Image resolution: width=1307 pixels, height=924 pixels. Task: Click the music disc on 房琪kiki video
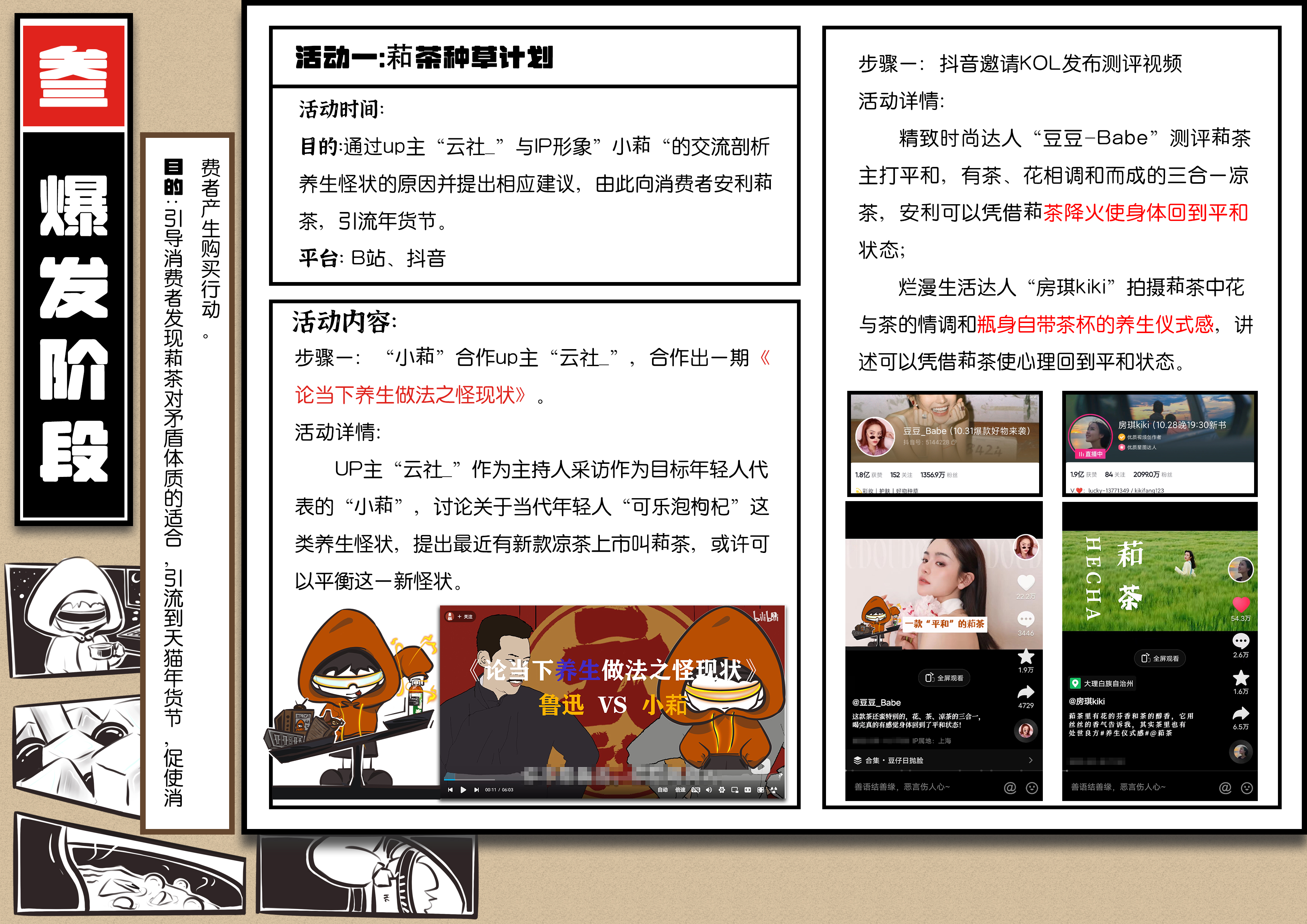pos(1241,752)
